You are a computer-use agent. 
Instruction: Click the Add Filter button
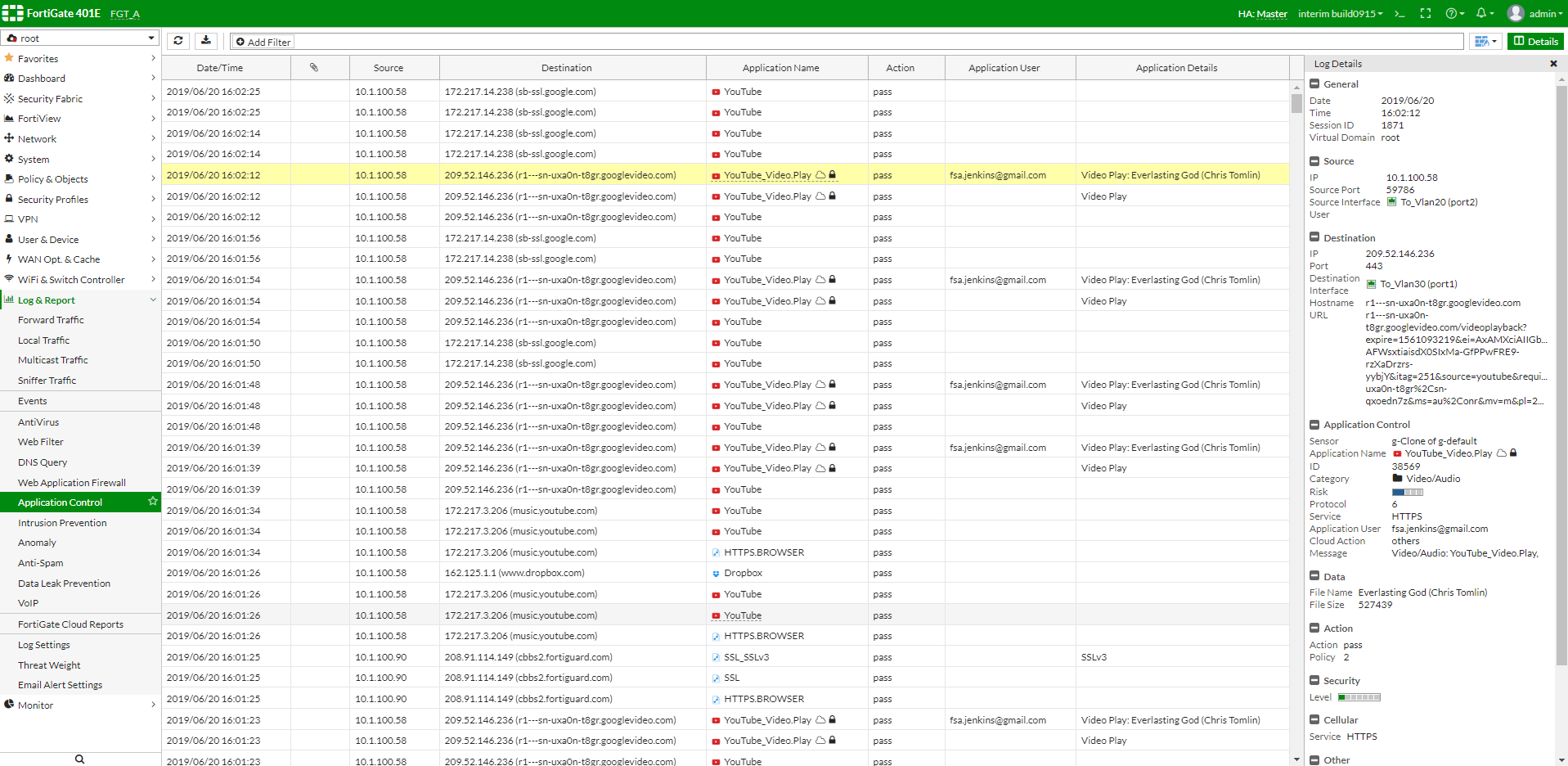pyautogui.click(x=263, y=42)
